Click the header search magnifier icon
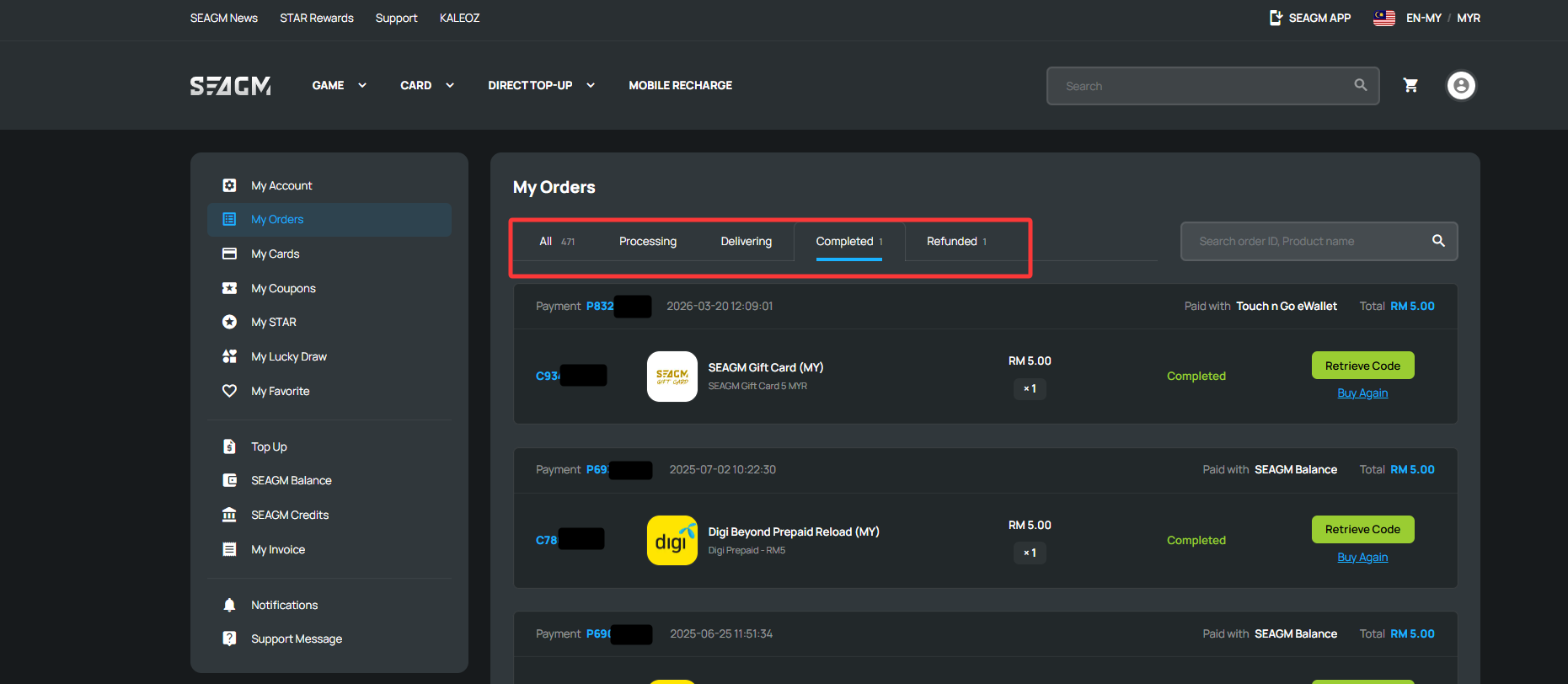The height and width of the screenshot is (684, 1568). pos(1361,85)
